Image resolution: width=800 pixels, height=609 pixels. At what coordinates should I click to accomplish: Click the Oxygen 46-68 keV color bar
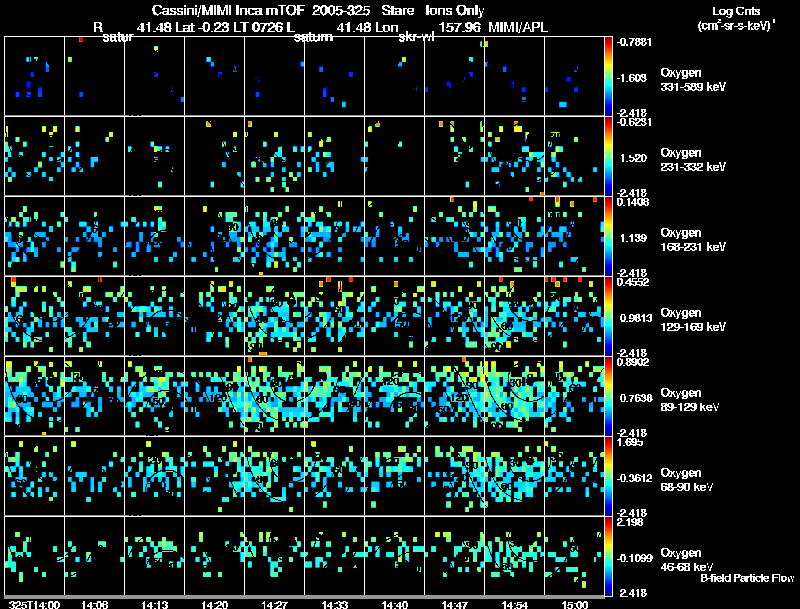608,556
